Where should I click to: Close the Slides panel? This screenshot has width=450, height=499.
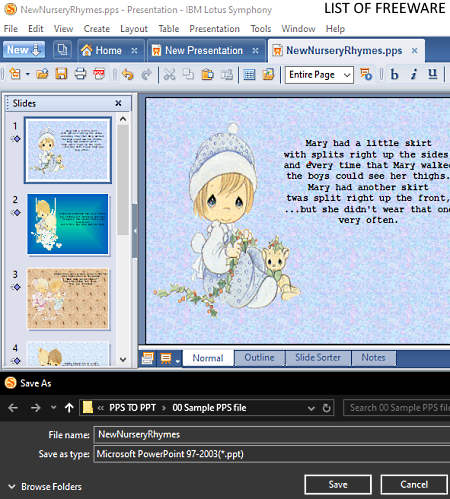pos(118,103)
